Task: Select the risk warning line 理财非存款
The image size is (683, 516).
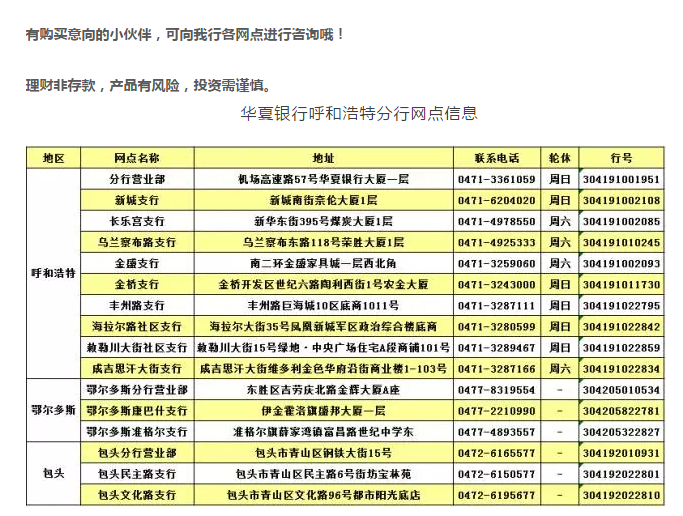Action: click(x=149, y=85)
